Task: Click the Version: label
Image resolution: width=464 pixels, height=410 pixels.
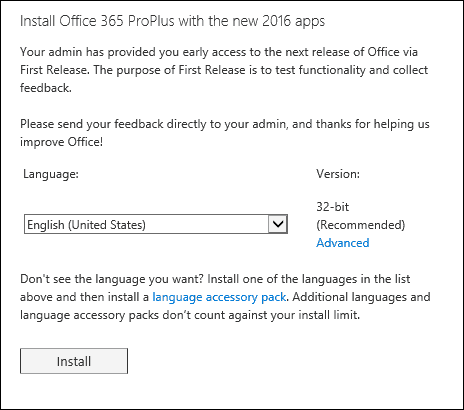Action: 338,174
